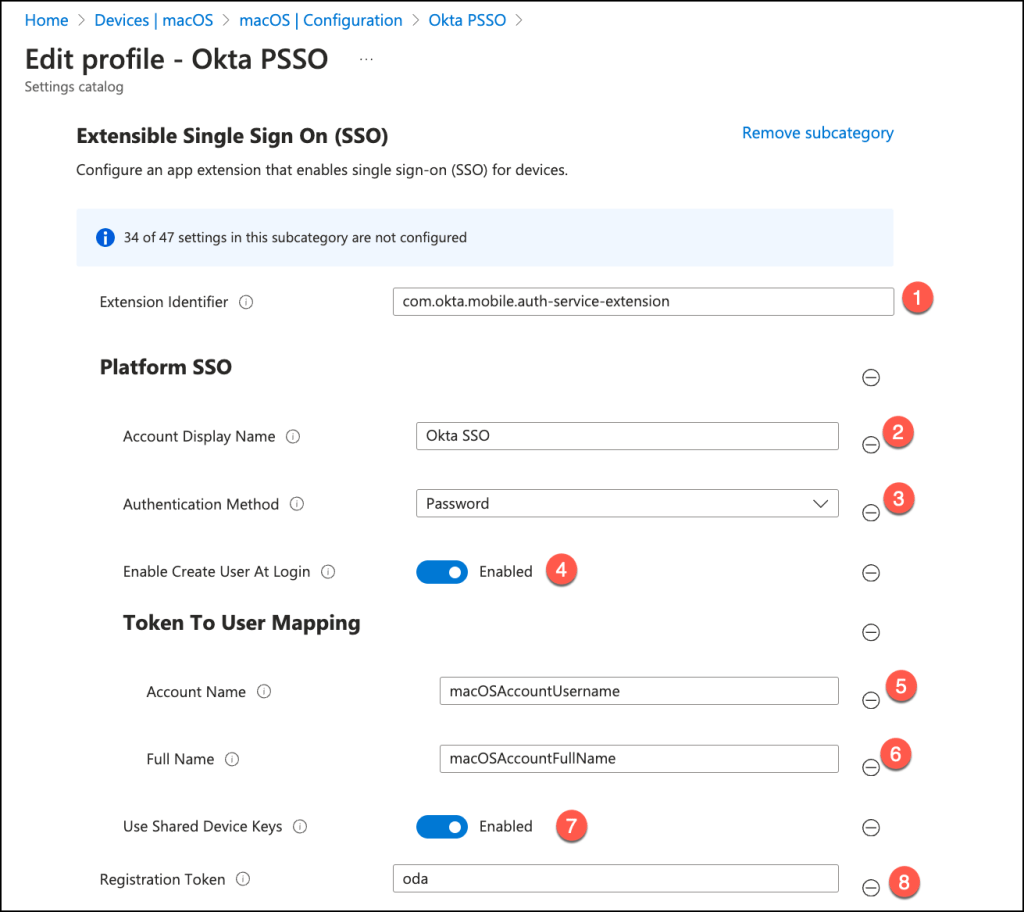The width and height of the screenshot is (1024, 912).
Task: Click info icon beside Extension Identifier
Action: tap(247, 302)
